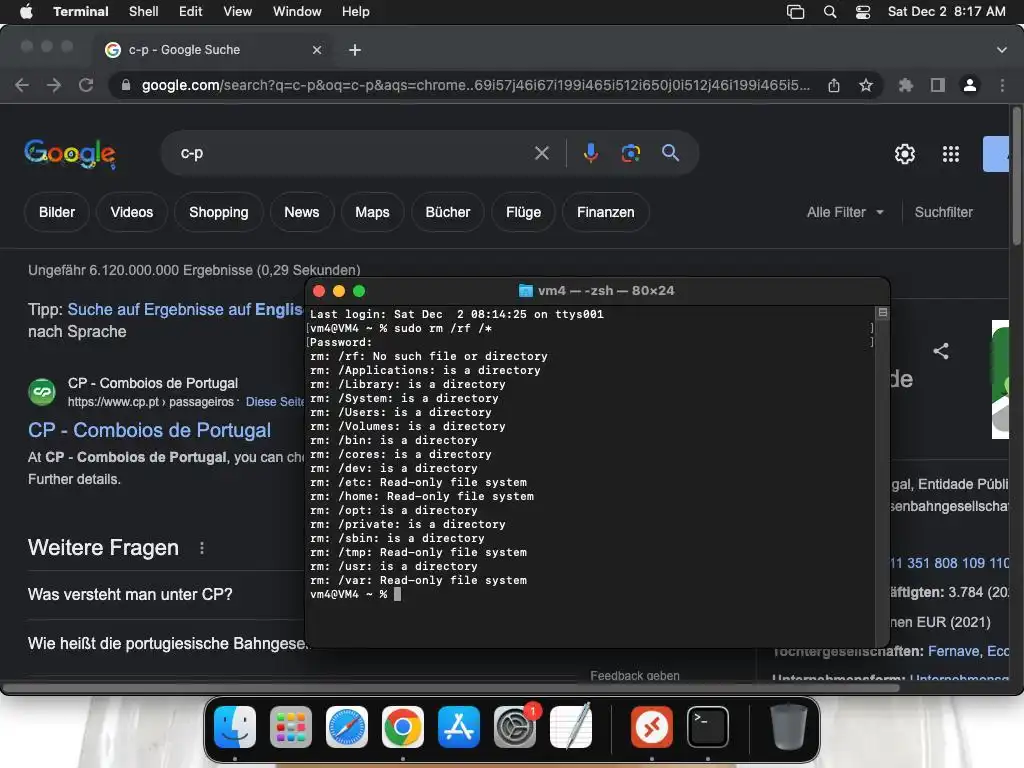Click the Terminal prompt line
Image resolution: width=1024 pixels, height=768 pixels.
[x=355, y=594]
